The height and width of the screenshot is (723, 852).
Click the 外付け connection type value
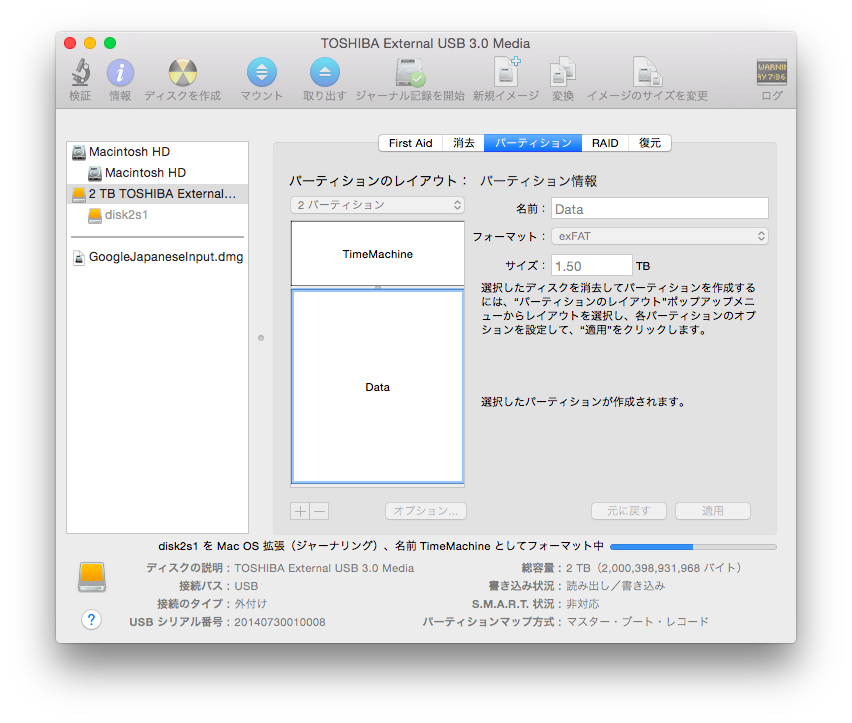click(250, 604)
